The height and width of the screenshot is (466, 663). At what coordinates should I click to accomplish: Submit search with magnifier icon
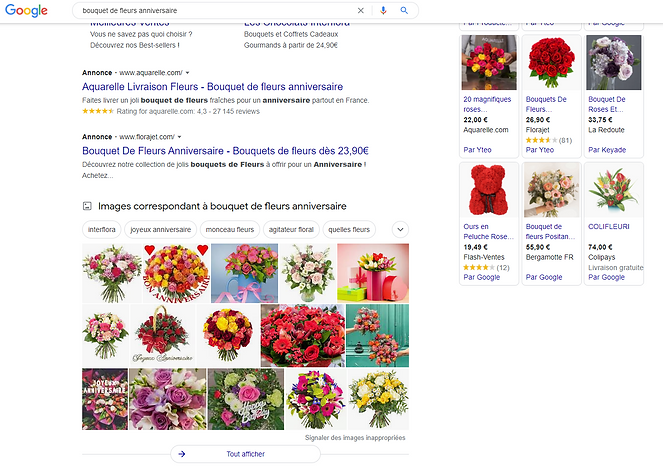(x=404, y=11)
